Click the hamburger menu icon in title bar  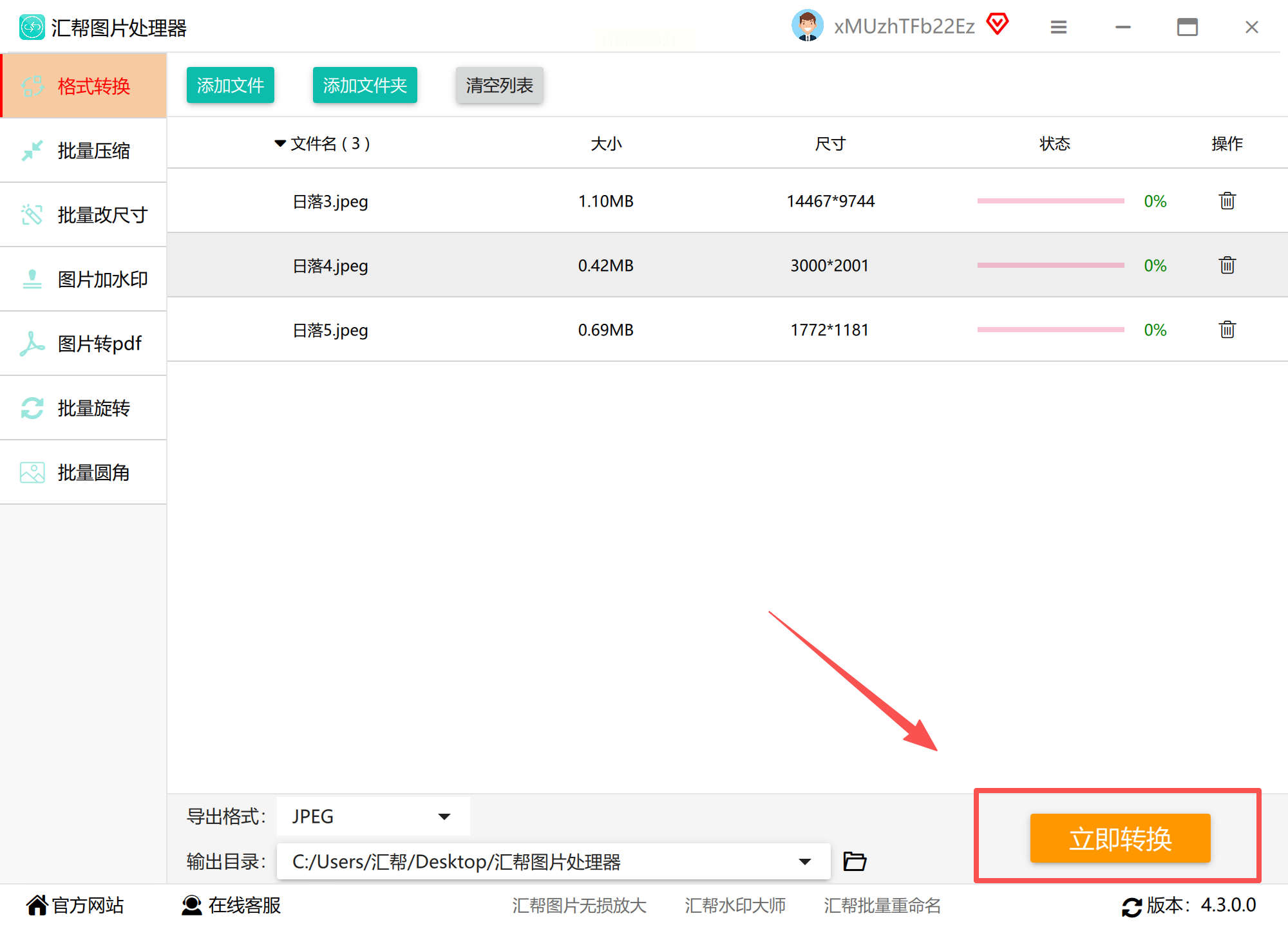pos(1058,27)
